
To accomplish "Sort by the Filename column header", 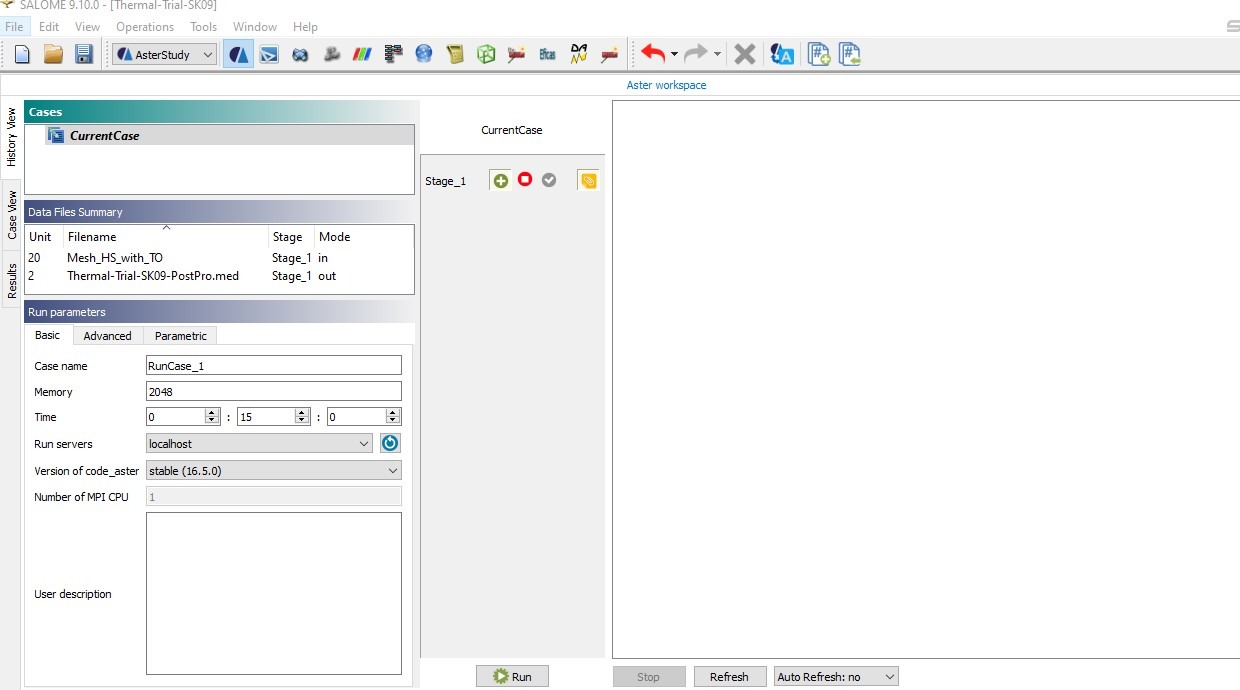I will 166,237.
